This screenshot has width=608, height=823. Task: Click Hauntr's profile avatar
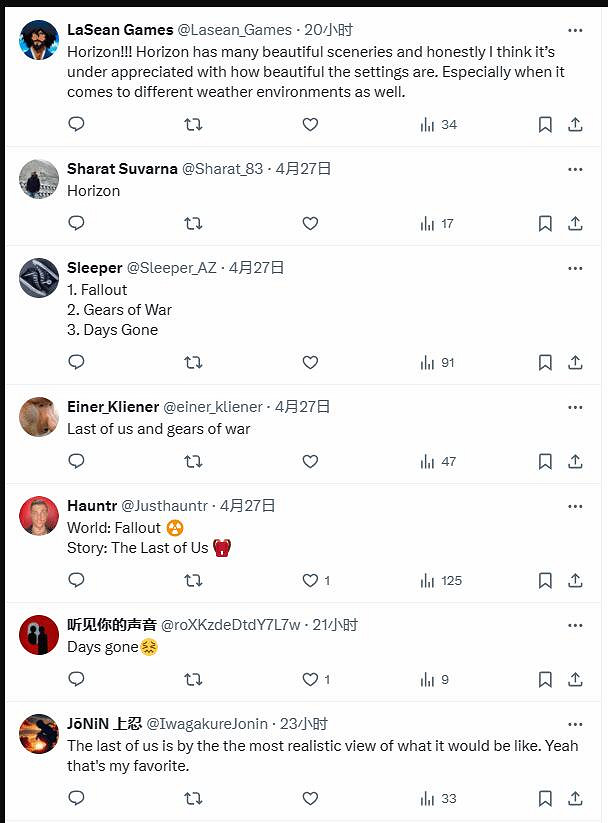click(x=39, y=516)
